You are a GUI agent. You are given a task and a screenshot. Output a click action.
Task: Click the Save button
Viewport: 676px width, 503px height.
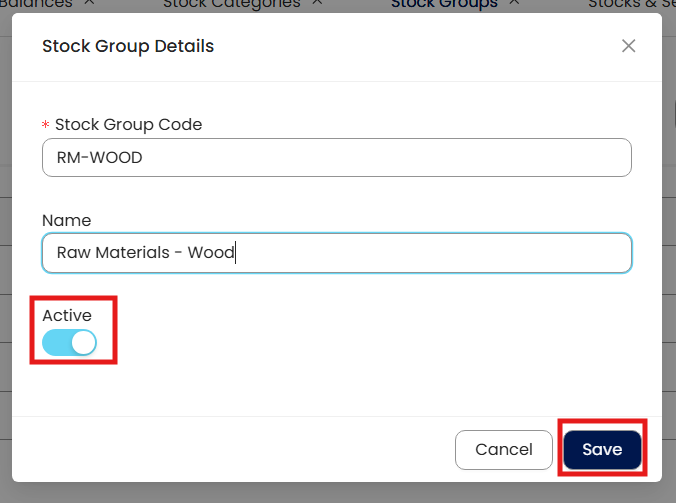click(602, 450)
